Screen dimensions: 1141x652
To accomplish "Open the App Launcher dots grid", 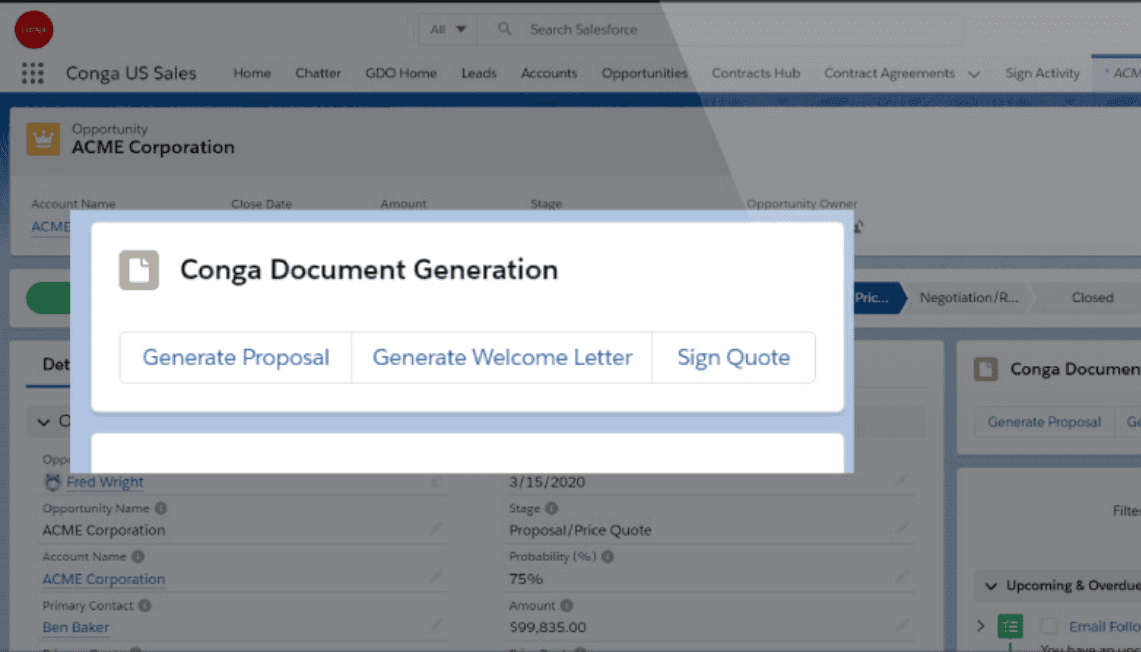I will tap(33, 73).
